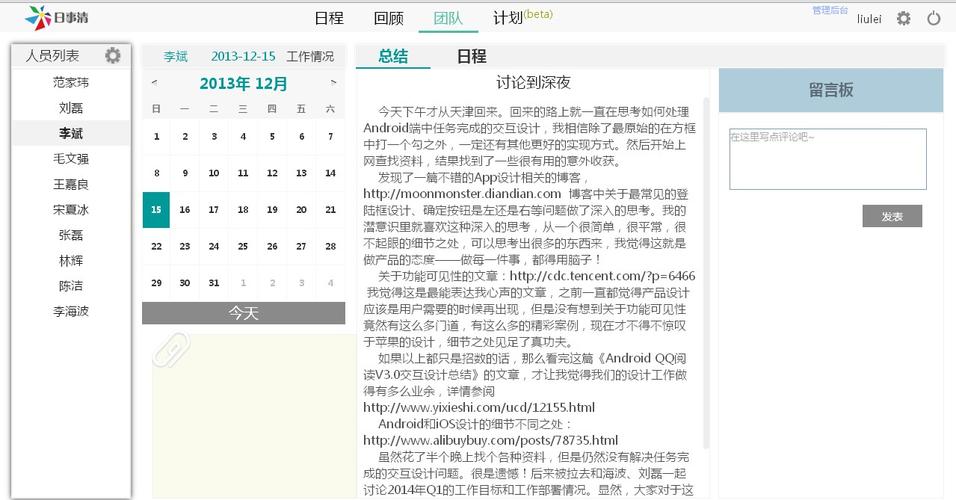Switch to the 总结 tab
The height and width of the screenshot is (500, 956).
tap(393, 56)
